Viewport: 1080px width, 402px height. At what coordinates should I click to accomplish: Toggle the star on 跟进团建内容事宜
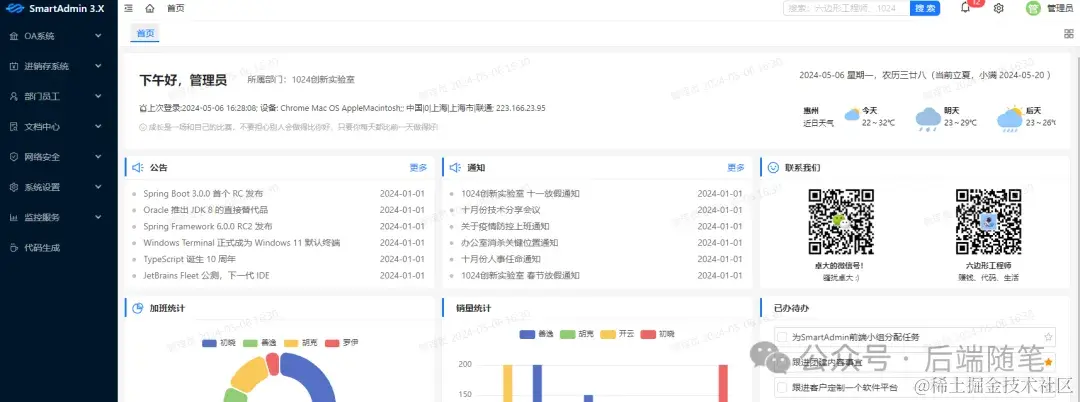click(x=1048, y=361)
